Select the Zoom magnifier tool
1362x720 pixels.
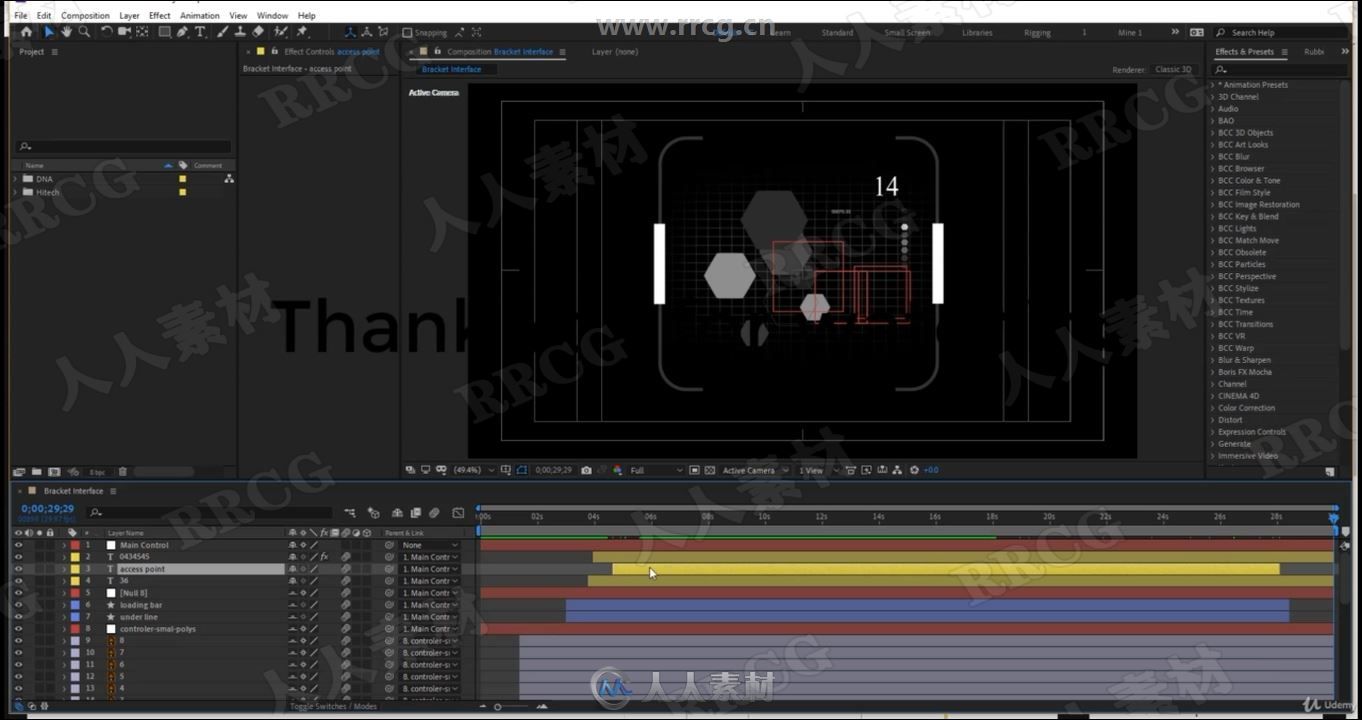pyautogui.click(x=84, y=32)
